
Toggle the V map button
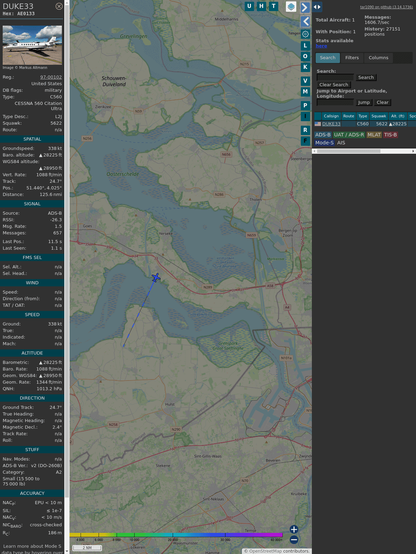pyautogui.click(x=305, y=81)
